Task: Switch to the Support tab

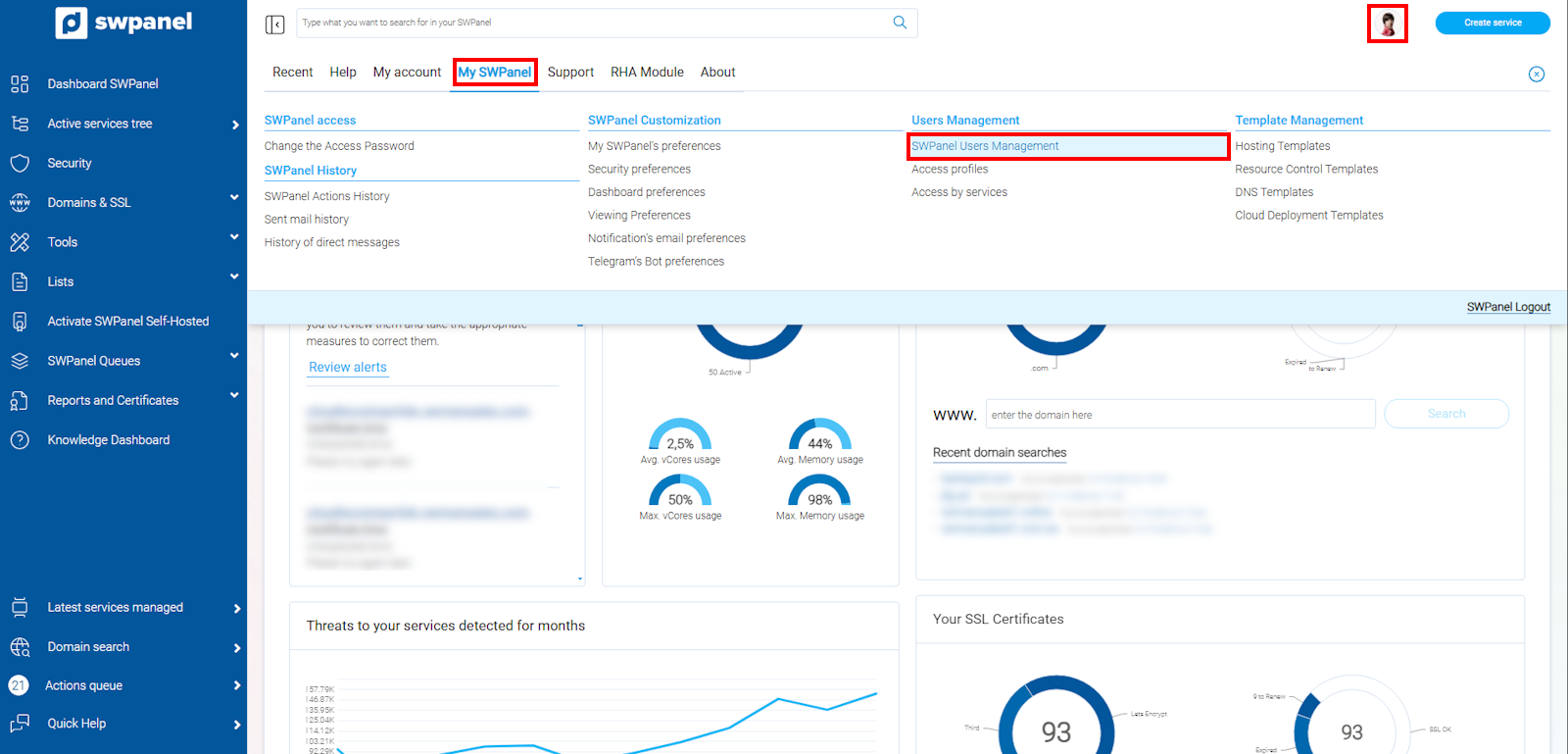Action: pos(570,73)
